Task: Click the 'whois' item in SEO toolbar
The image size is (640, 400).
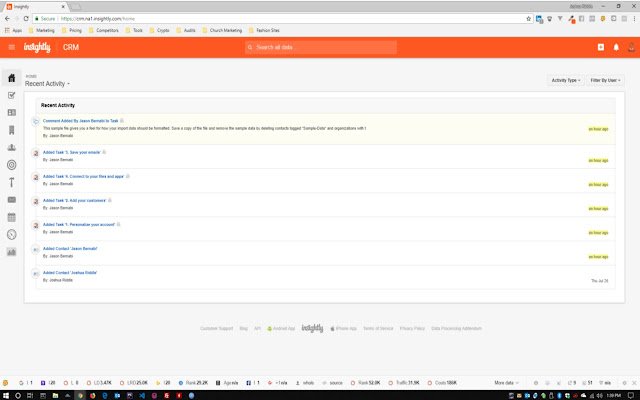Action: click(305, 383)
